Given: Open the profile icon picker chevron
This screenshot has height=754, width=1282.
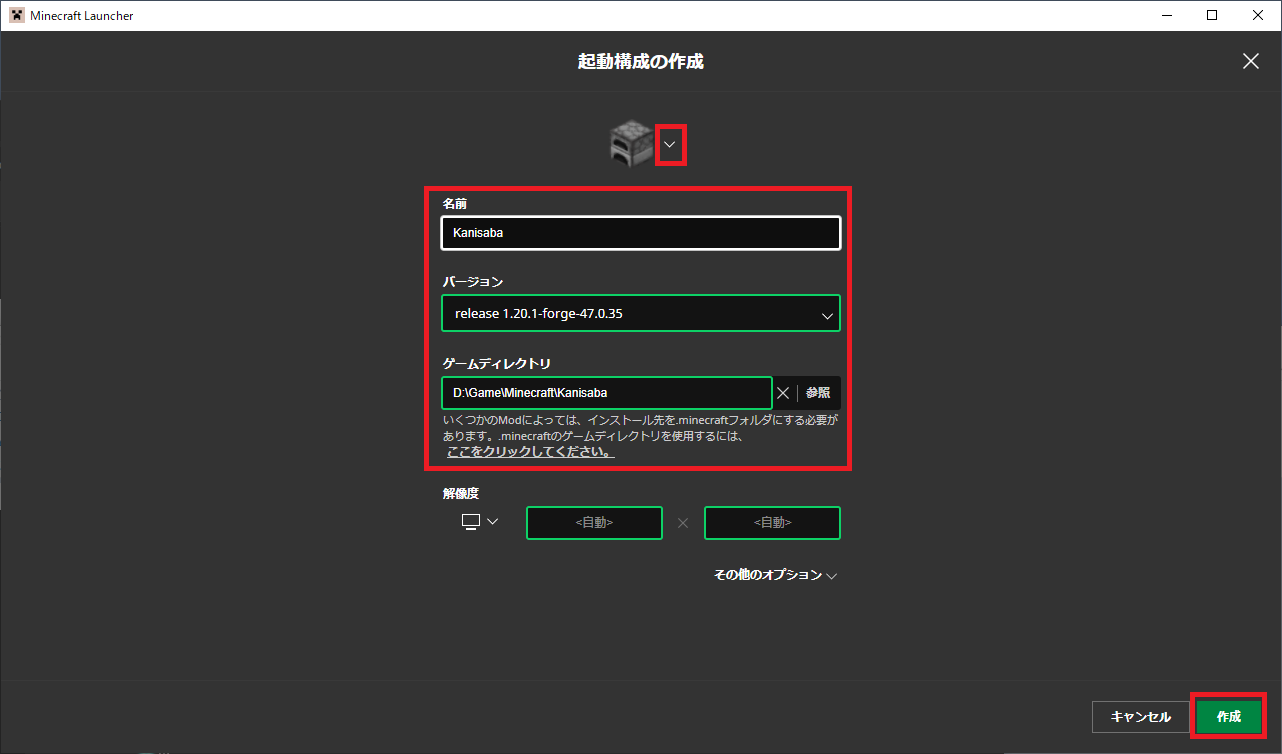Looking at the screenshot, I should click(x=670, y=145).
